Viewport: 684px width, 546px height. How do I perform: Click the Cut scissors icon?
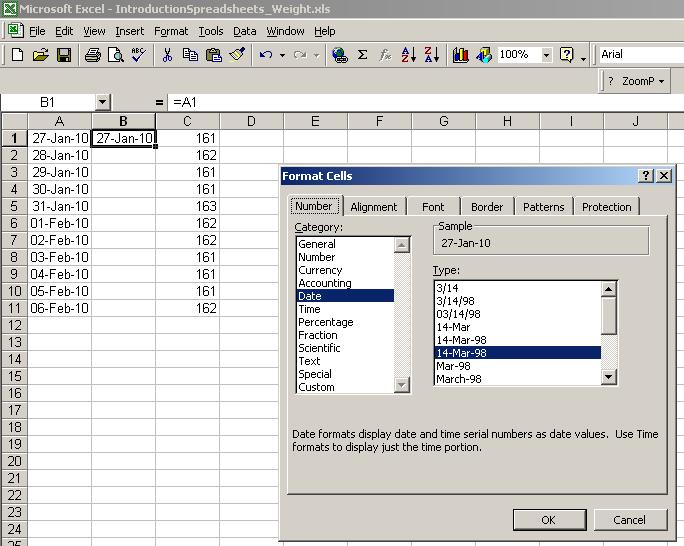tap(167, 55)
